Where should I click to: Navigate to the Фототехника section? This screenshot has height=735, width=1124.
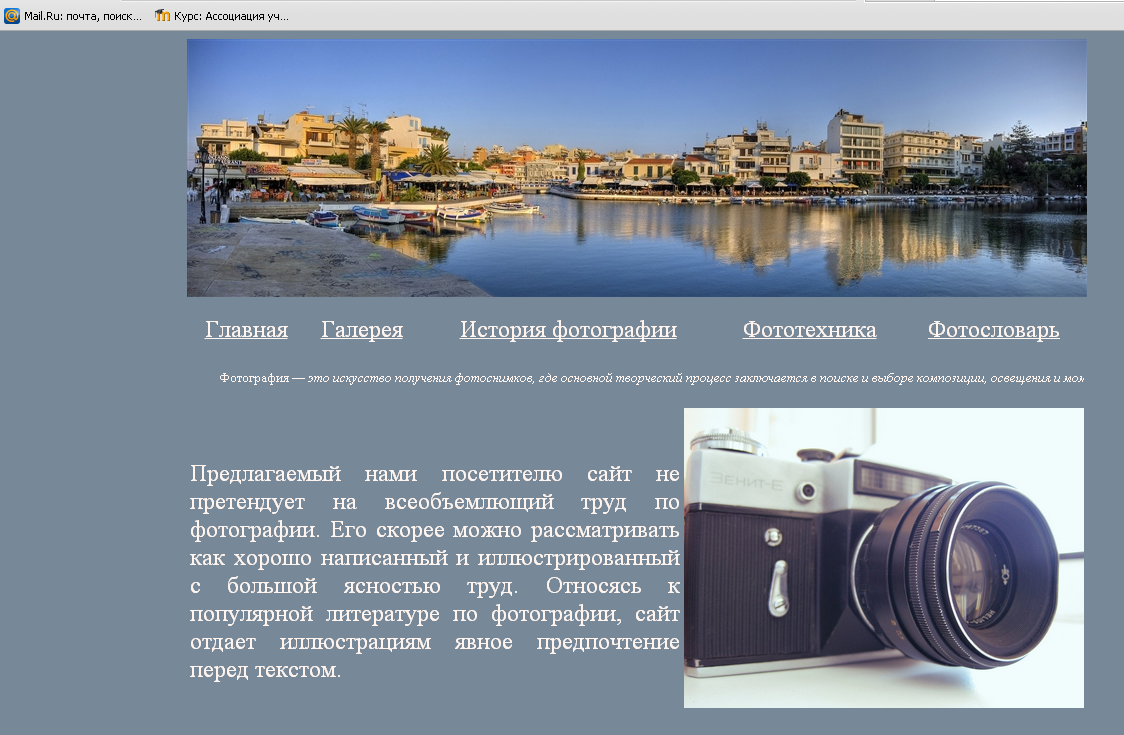coord(809,330)
